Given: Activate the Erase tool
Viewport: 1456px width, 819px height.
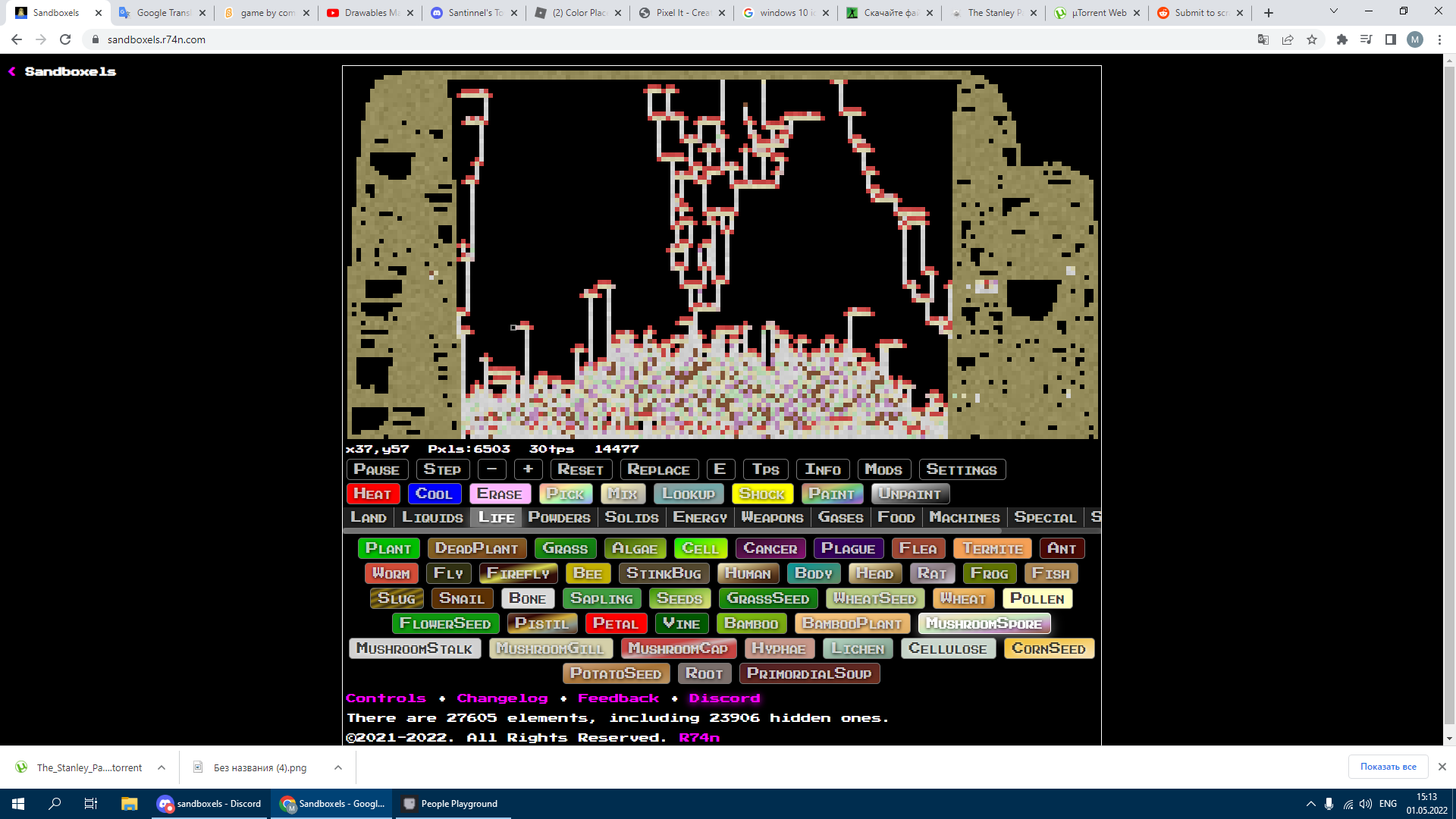Looking at the screenshot, I should click(500, 494).
